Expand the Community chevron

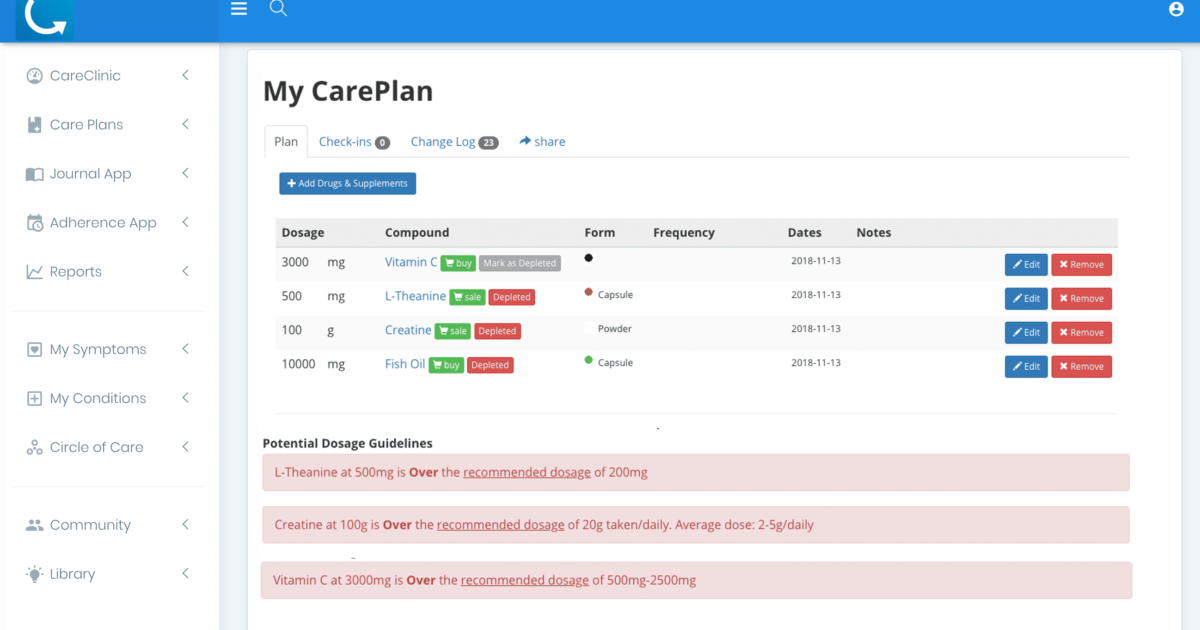click(x=185, y=524)
